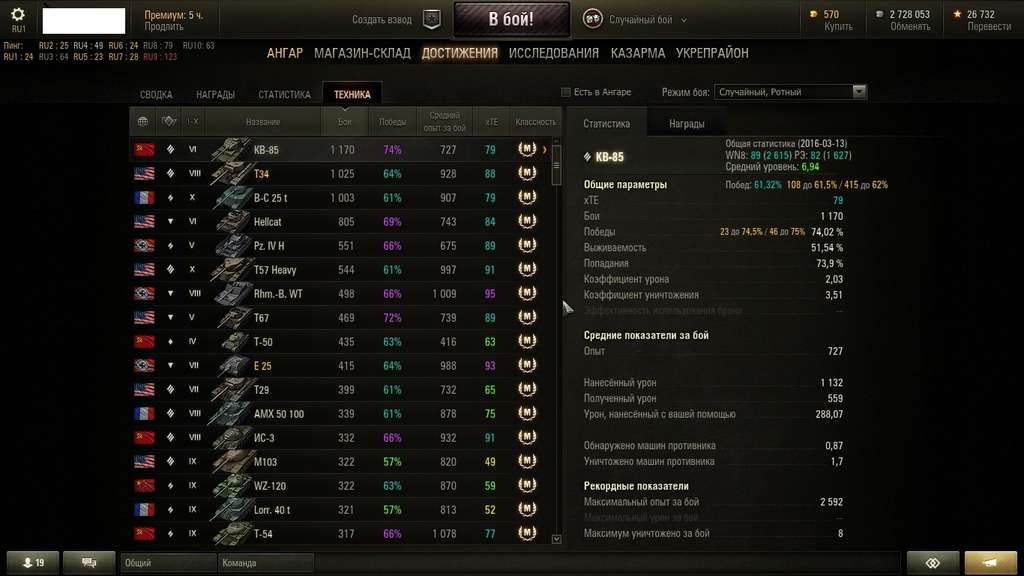Switch to the Награды tab in the right panel
This screenshot has width=1024, height=576.
pyautogui.click(x=686, y=123)
